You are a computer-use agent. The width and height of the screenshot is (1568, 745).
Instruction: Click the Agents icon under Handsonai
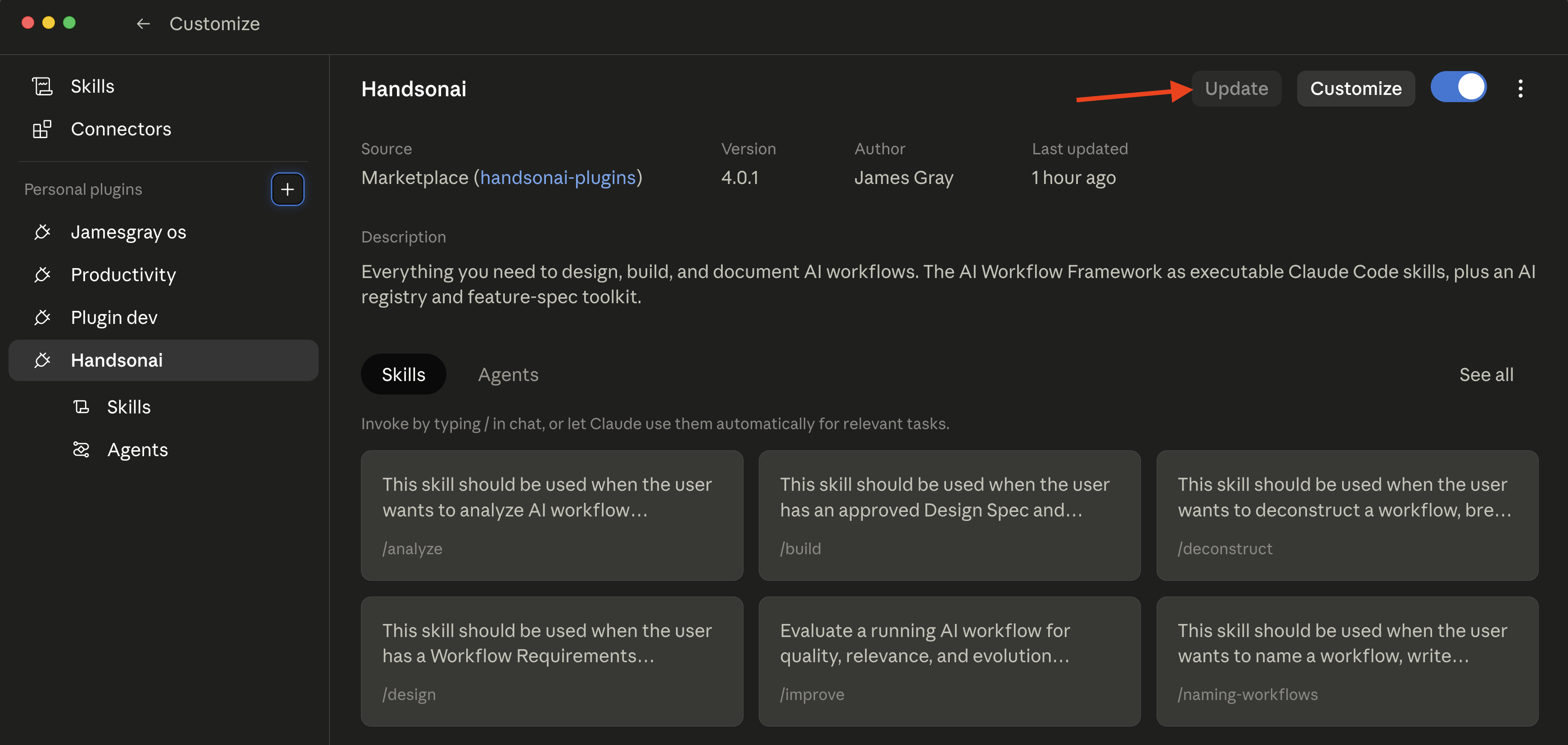click(x=81, y=450)
